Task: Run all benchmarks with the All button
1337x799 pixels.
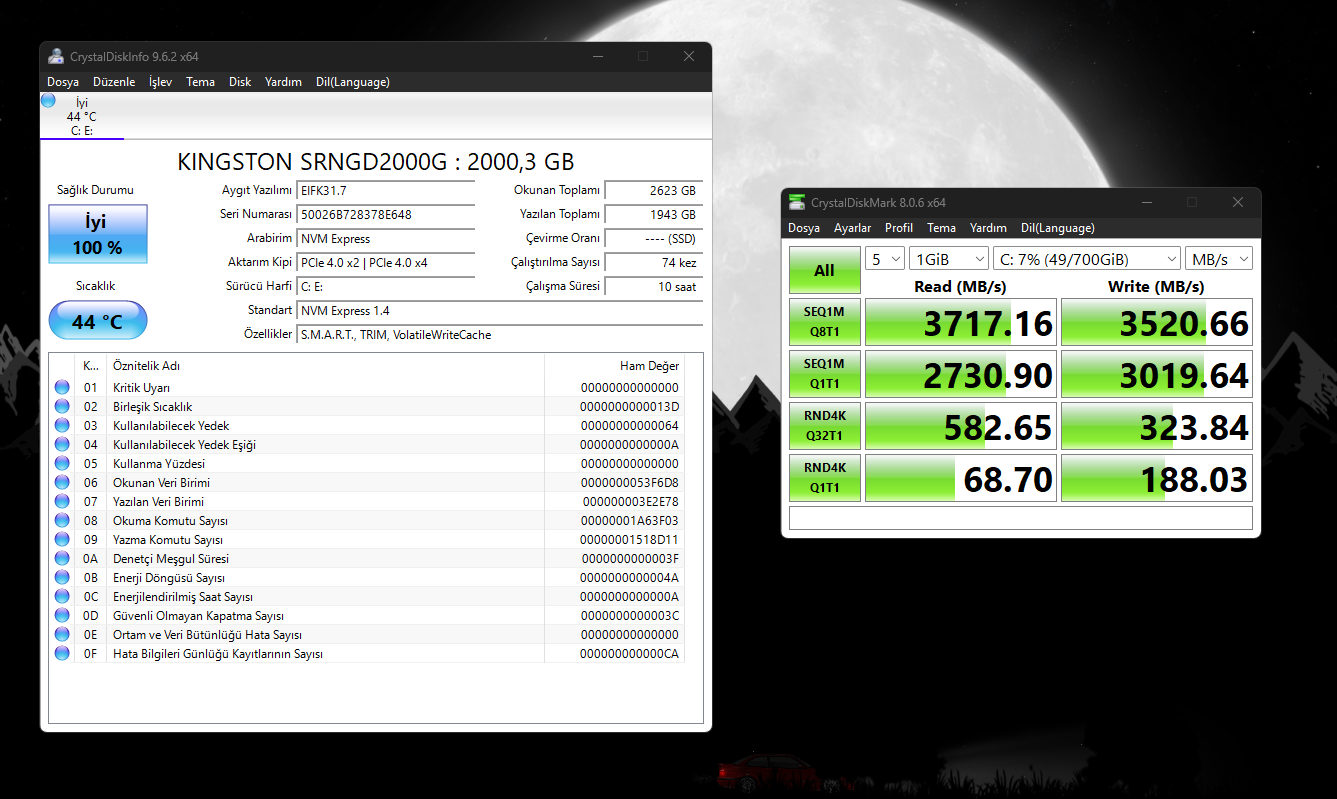Action: click(x=824, y=270)
